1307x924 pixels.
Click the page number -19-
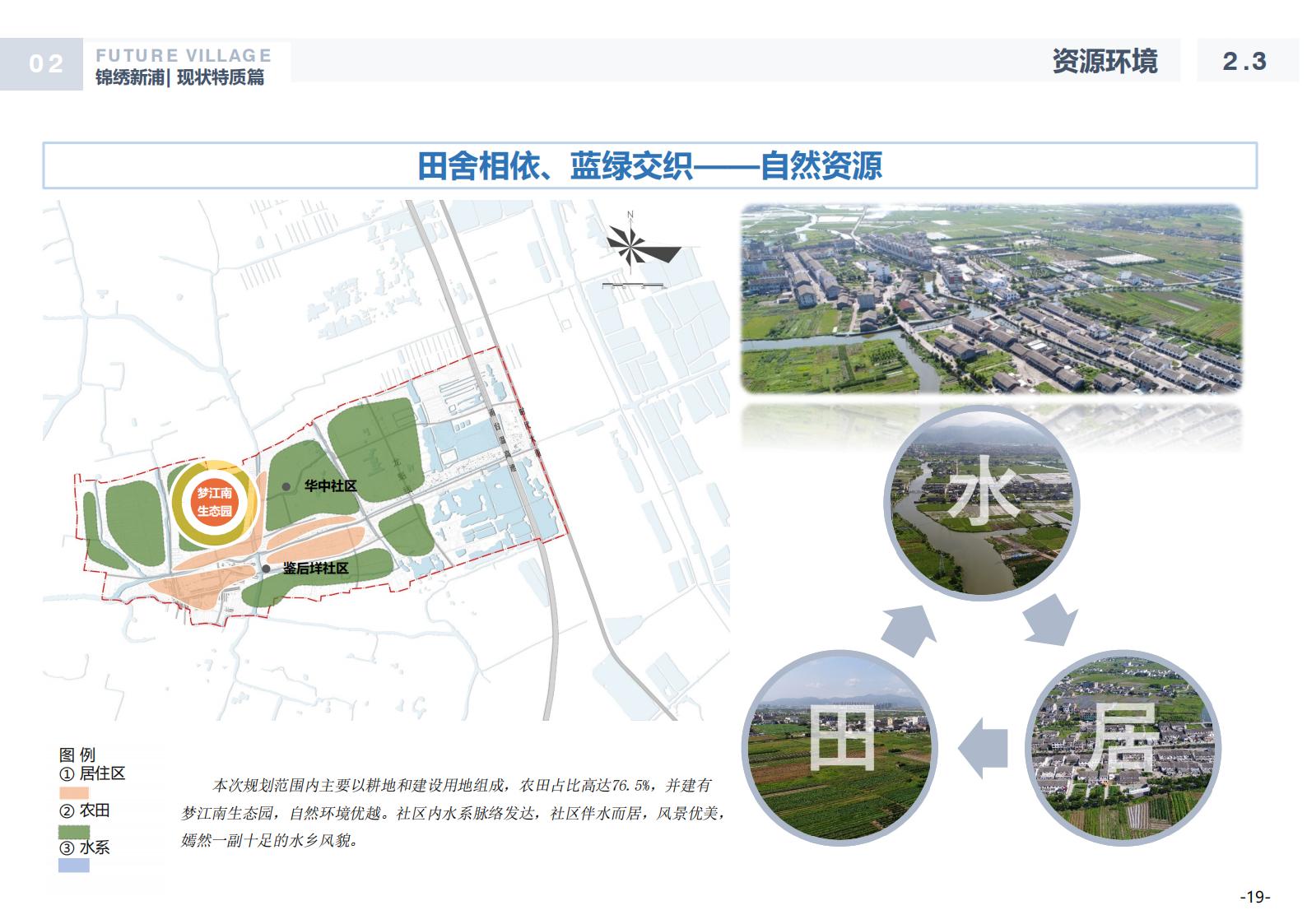(1255, 897)
